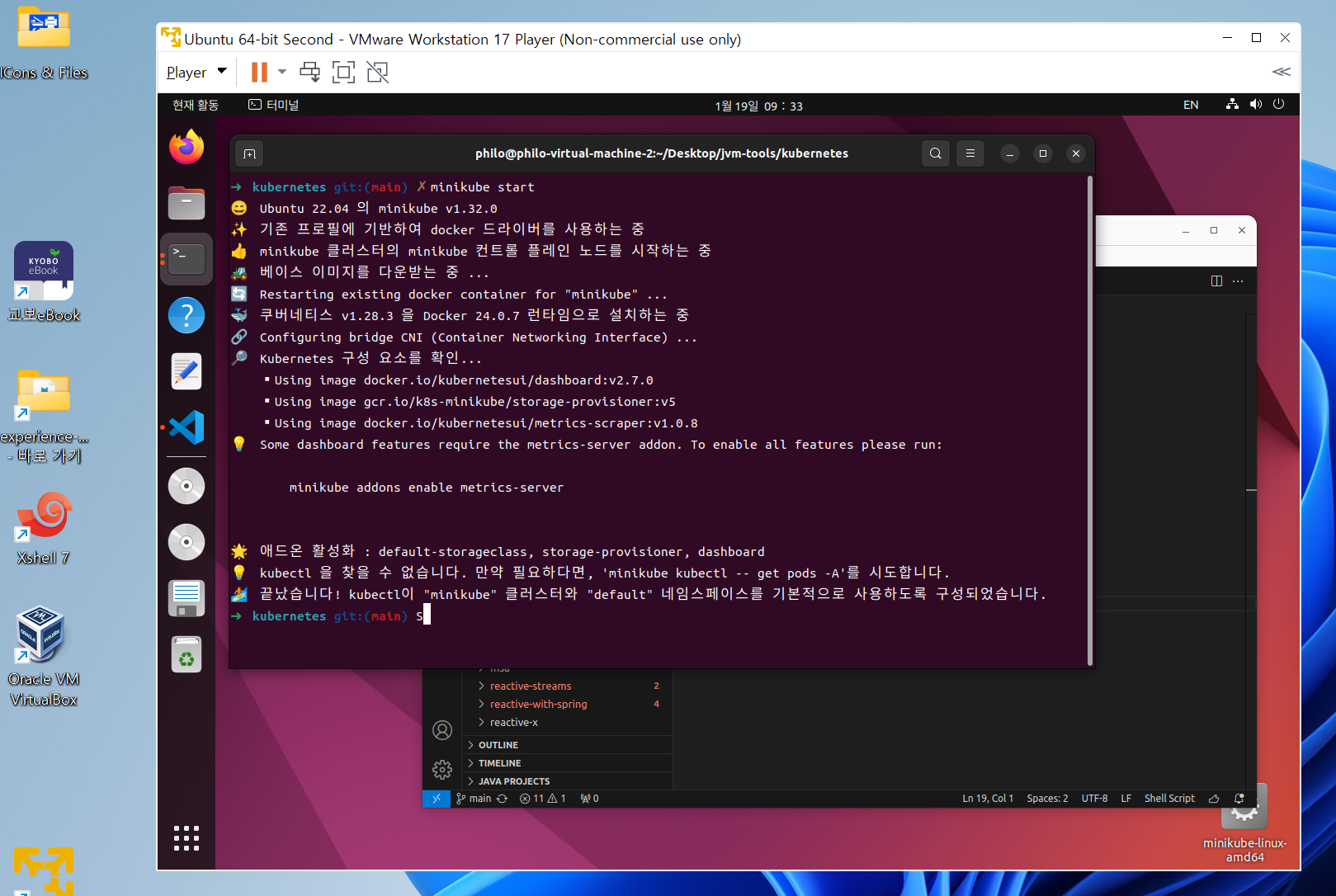Synchronize changes in VS Code status bar
Image resolution: width=1336 pixels, height=896 pixels.
point(502,799)
